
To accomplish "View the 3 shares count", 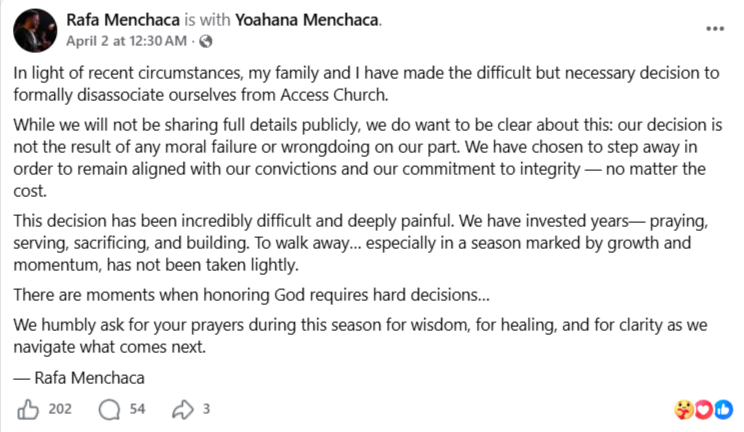I will tap(206, 408).
